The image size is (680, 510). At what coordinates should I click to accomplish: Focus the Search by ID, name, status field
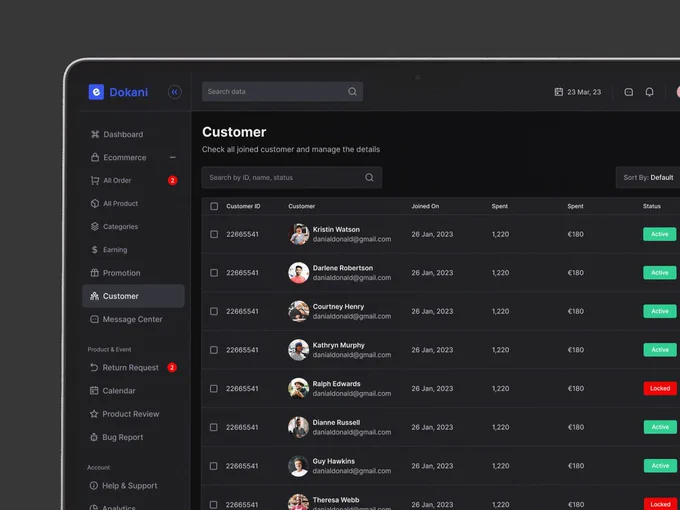(x=292, y=177)
